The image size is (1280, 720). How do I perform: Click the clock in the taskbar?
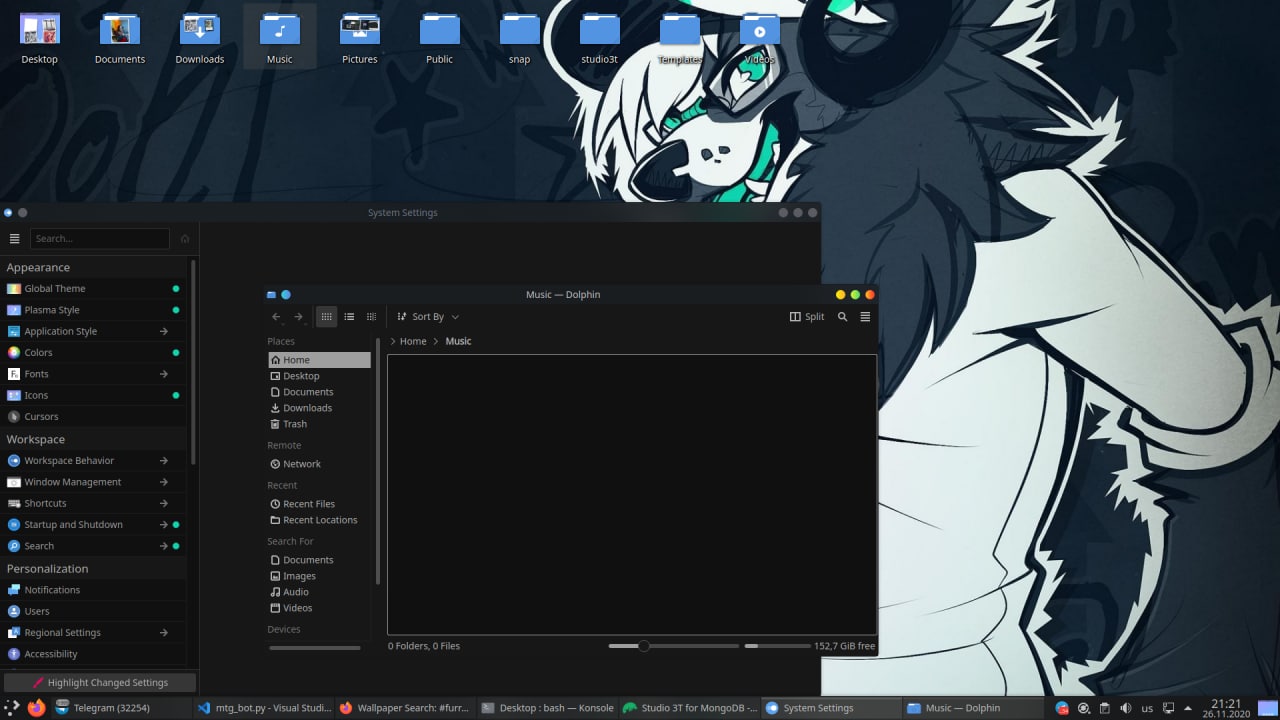tap(1225, 708)
